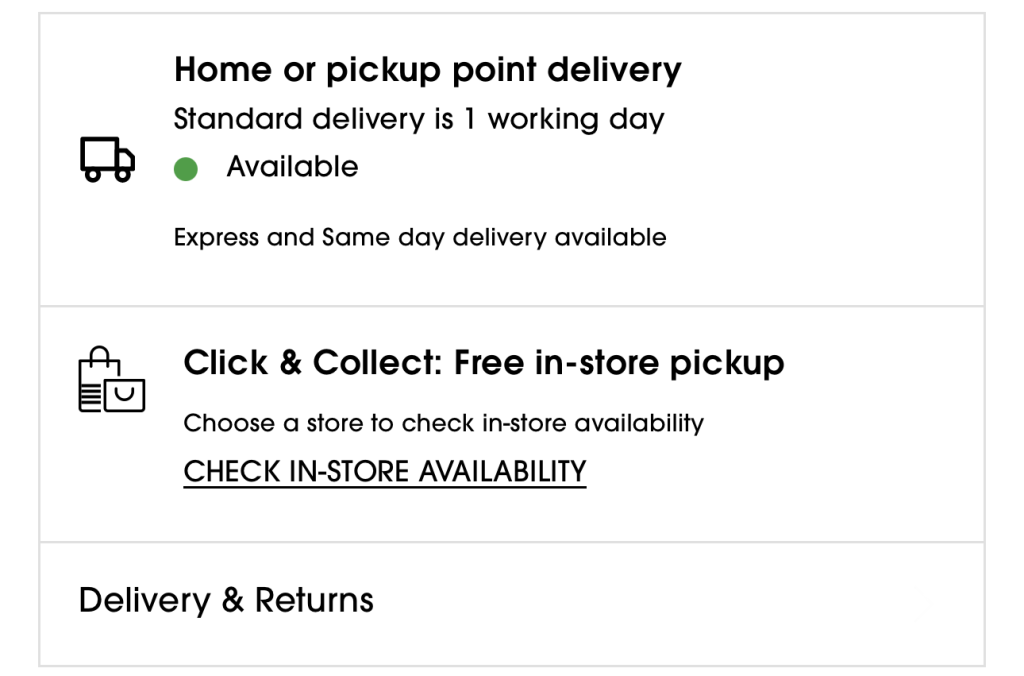1024x676 pixels.
Task: Click 'Express and Same day delivery available' note
Action: 419,238
